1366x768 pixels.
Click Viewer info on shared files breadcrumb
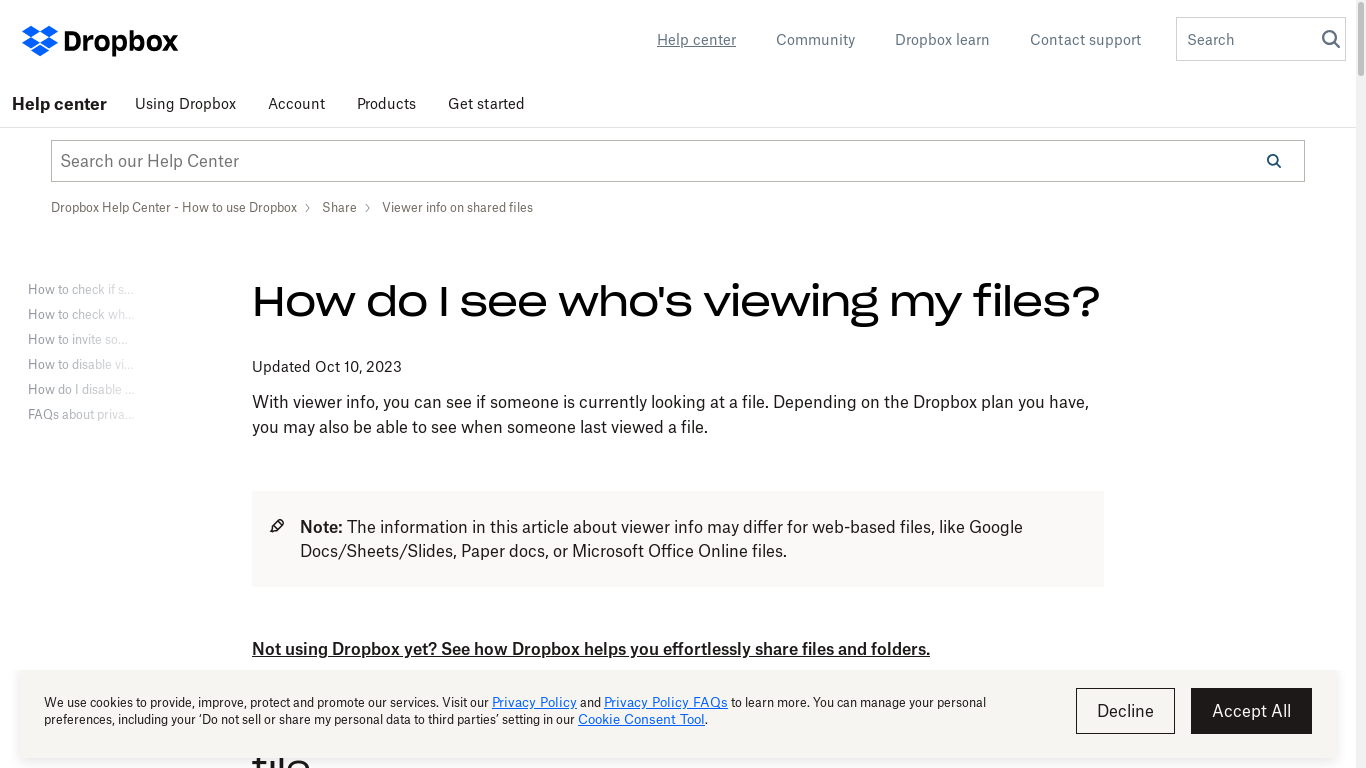[457, 208]
